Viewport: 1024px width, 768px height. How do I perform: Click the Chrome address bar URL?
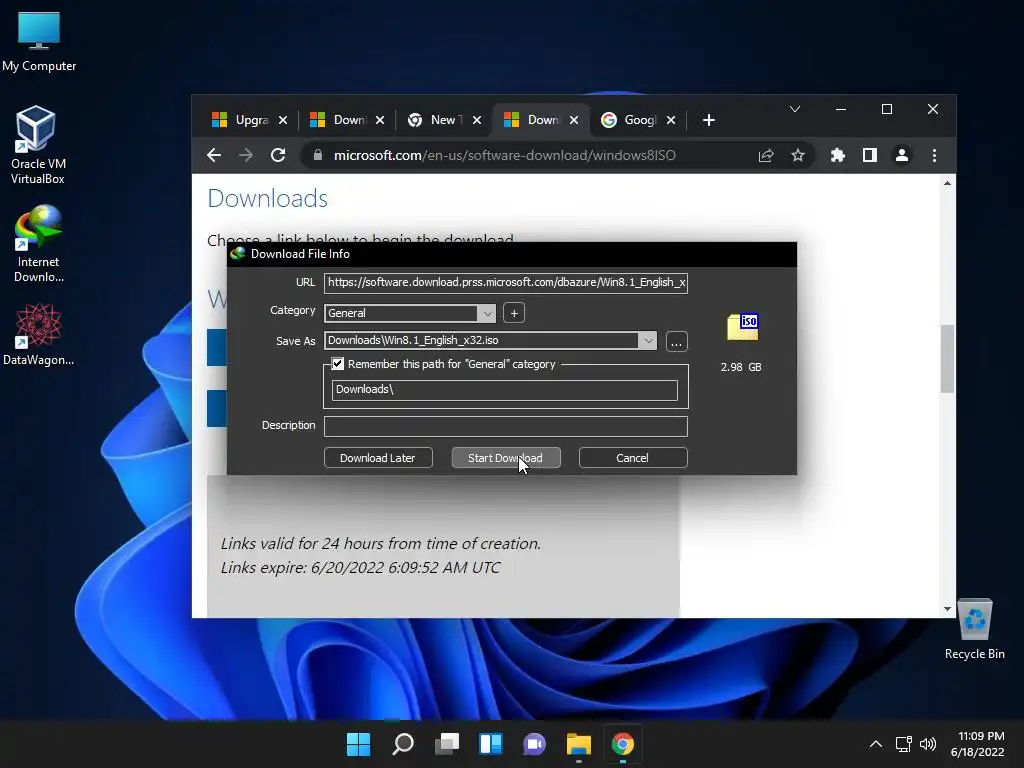point(505,155)
